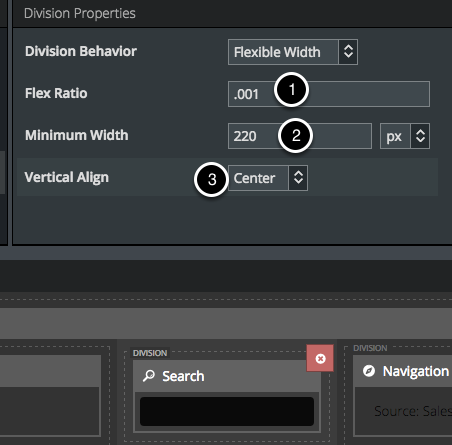Image resolution: width=452 pixels, height=445 pixels.
Task: Click the Division Properties panel title
Action: 80,13
